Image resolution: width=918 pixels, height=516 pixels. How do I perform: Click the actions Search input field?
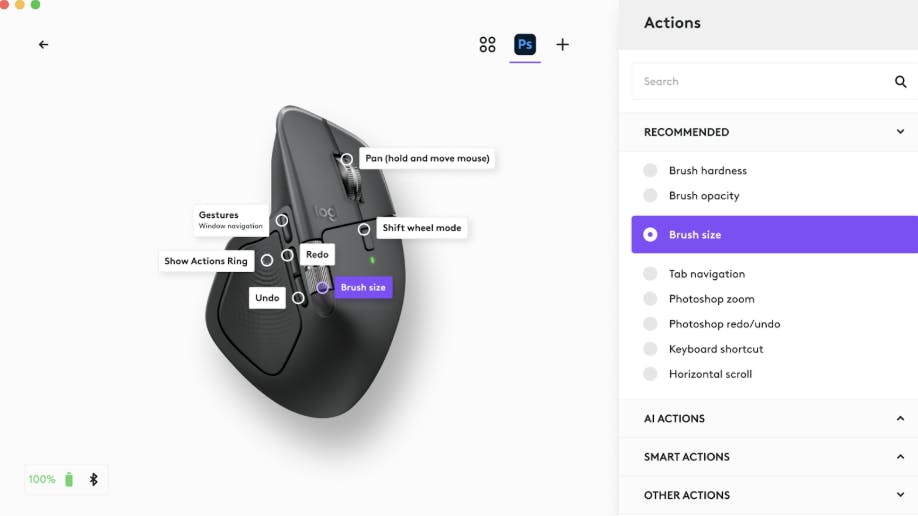(x=760, y=82)
